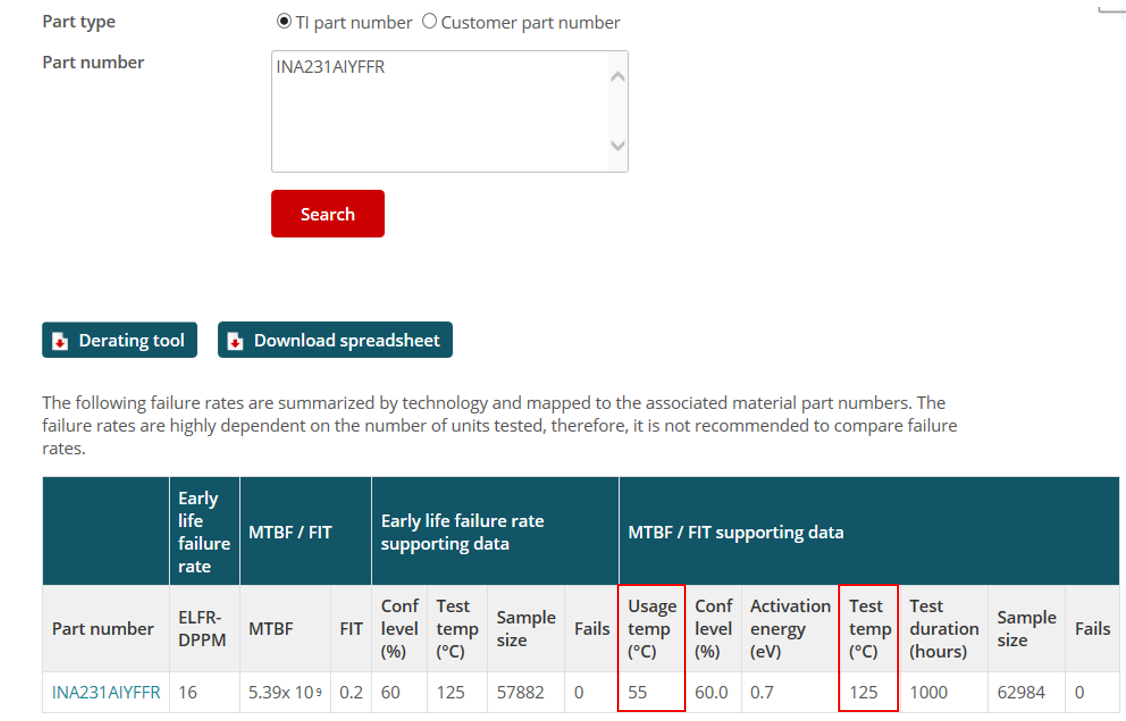Select the TI part number radio button
The height and width of the screenshot is (721, 1126).
tap(284, 22)
